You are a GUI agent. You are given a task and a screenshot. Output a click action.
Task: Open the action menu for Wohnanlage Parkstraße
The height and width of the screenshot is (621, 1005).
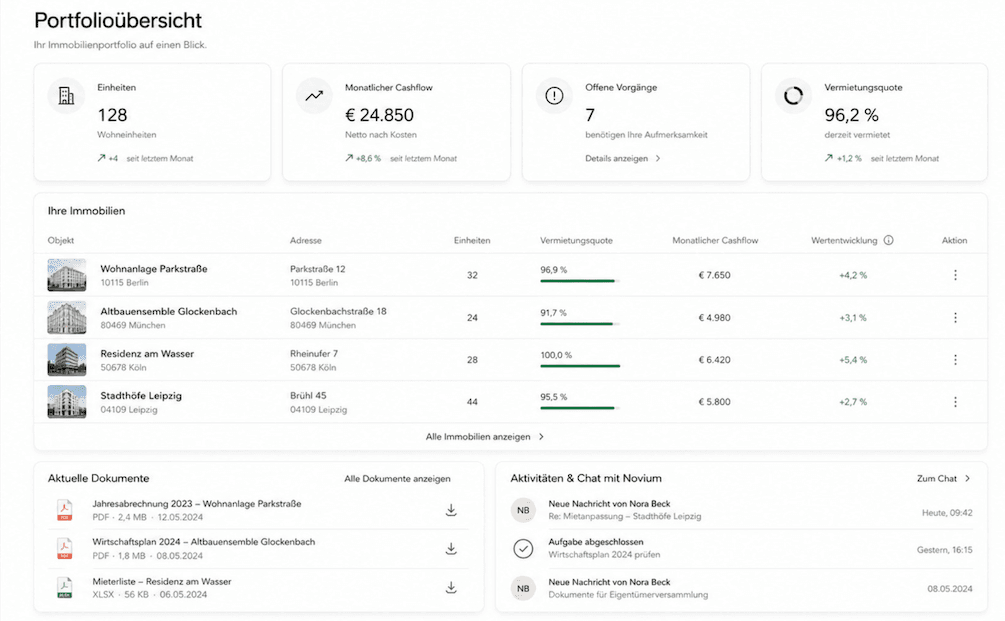955,275
